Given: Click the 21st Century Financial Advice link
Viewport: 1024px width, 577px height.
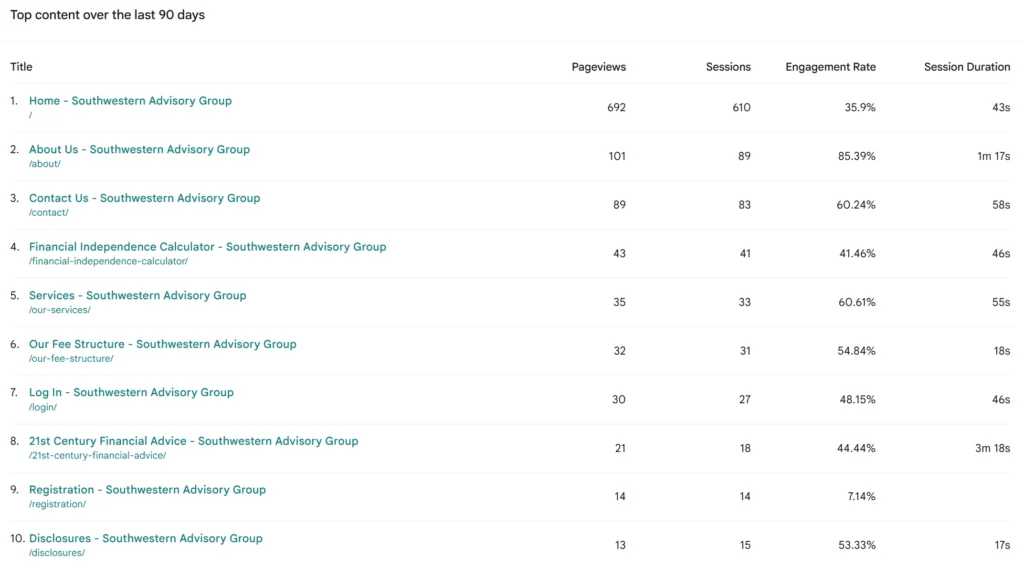Looking at the screenshot, I should [x=193, y=441].
